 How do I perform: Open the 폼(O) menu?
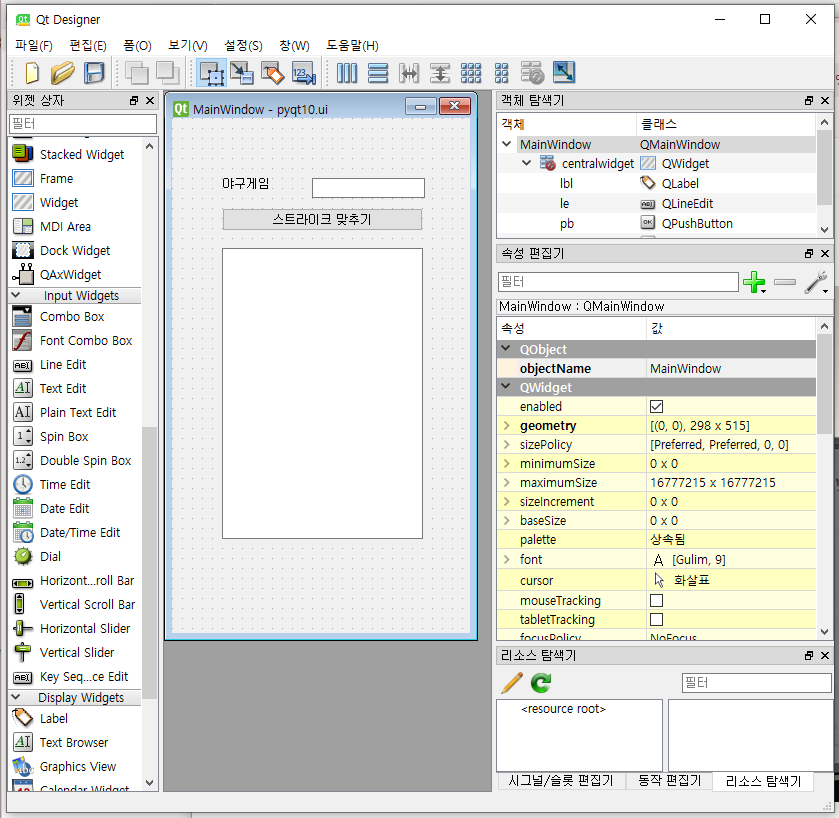point(137,45)
